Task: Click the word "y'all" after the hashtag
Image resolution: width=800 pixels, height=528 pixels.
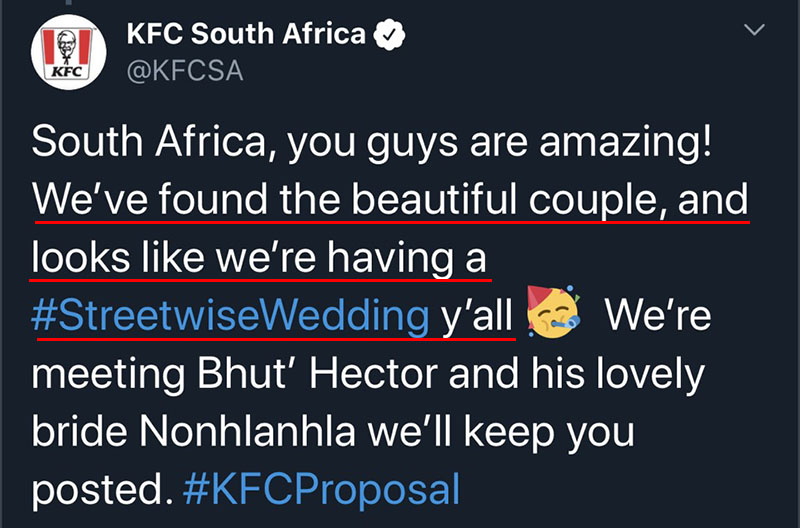Action: point(477,317)
